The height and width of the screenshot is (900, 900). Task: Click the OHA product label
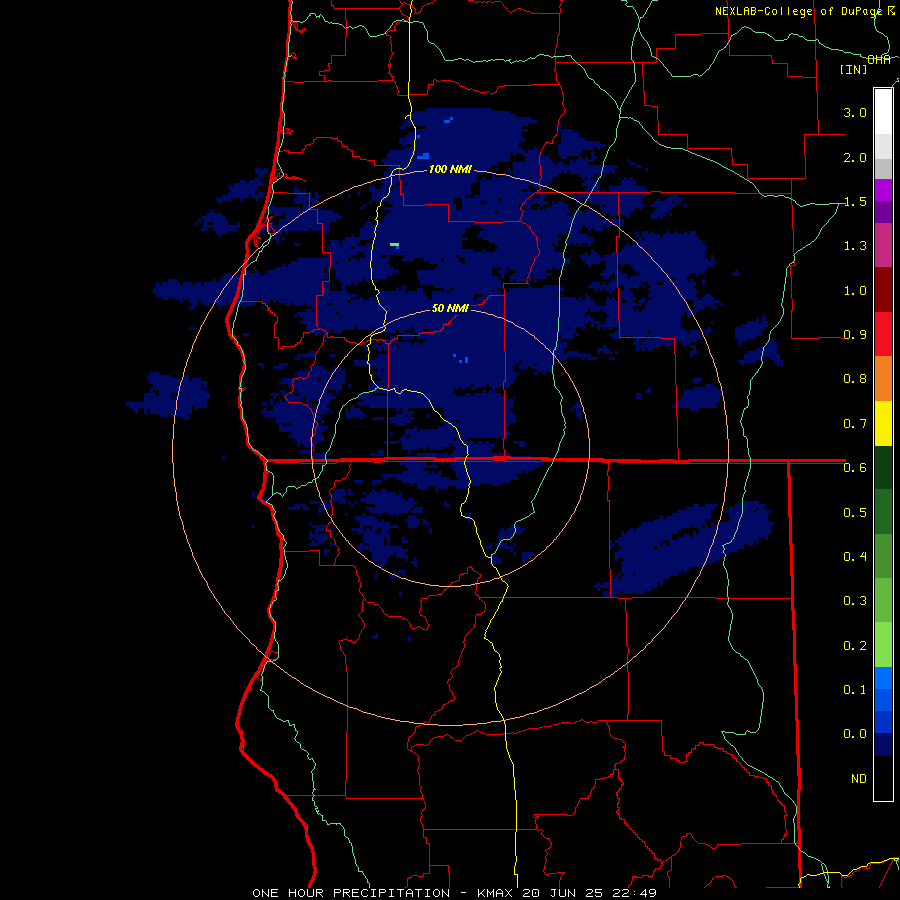(879, 60)
